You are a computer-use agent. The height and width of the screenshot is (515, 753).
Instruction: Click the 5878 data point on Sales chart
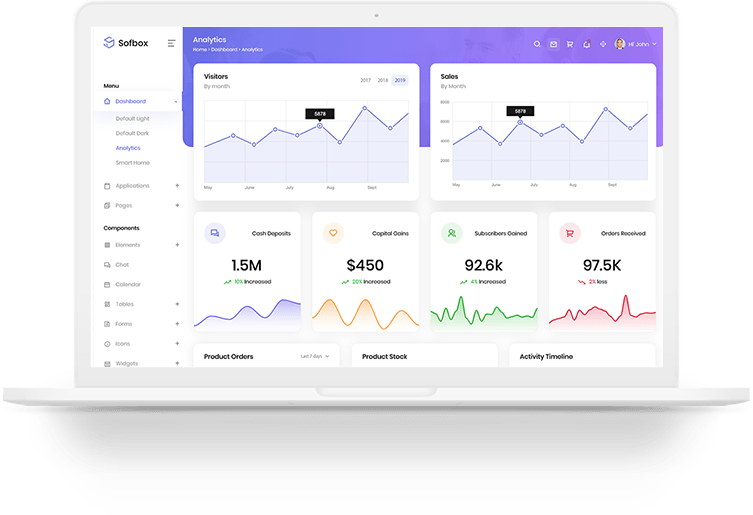(520, 122)
